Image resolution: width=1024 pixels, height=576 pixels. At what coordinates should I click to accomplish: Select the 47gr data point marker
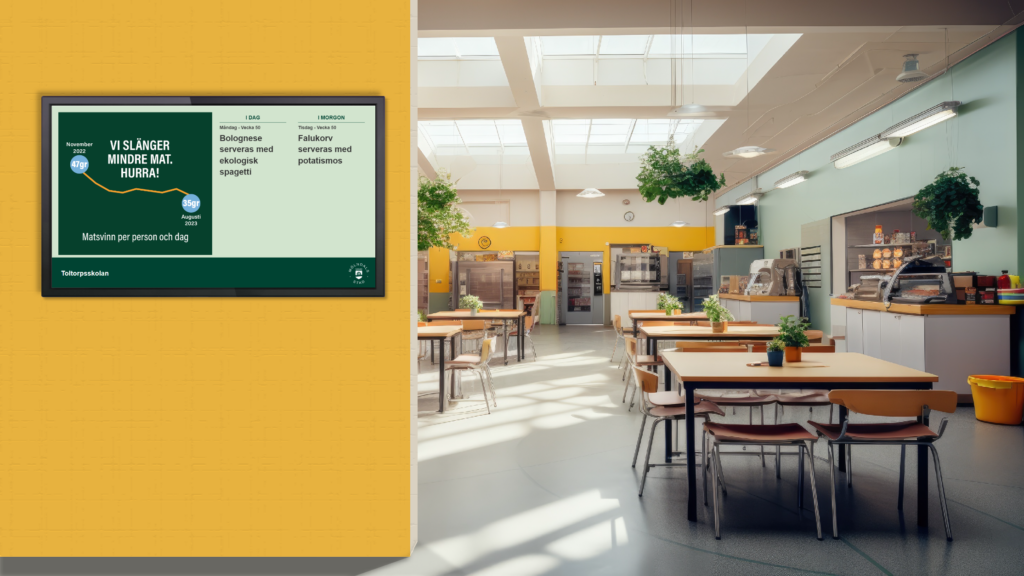[78, 164]
